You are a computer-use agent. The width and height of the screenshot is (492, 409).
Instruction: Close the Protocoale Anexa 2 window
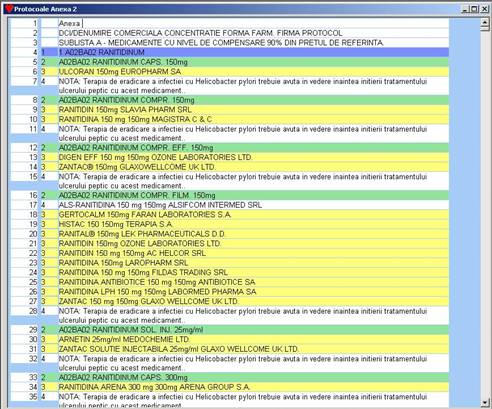[x=484, y=9]
